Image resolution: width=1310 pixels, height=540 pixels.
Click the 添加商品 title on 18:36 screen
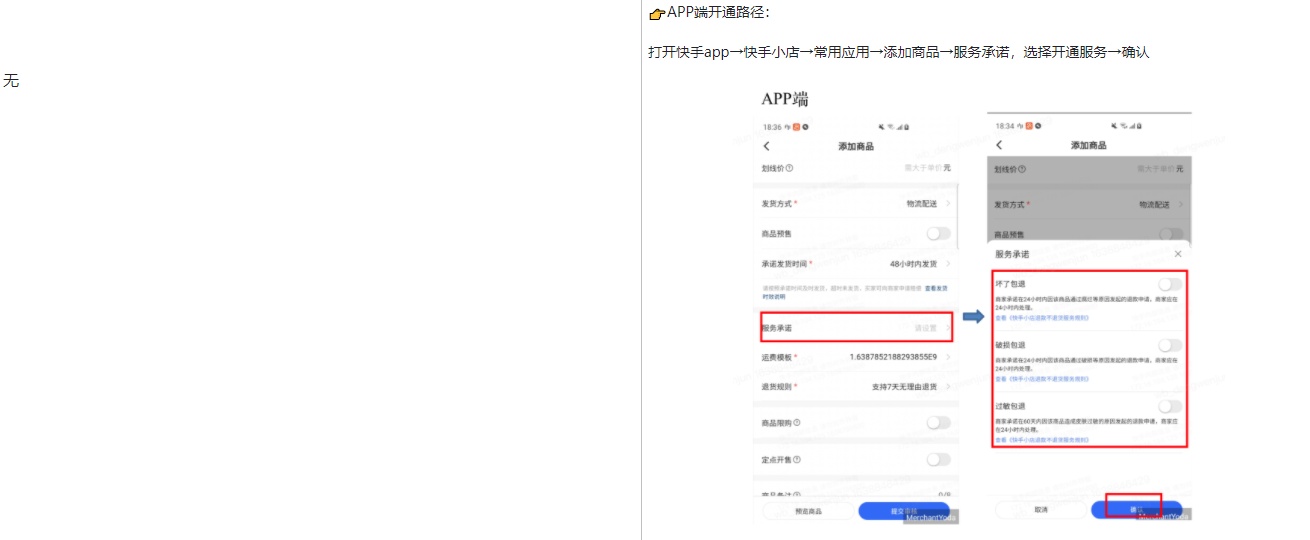pyautogui.click(x=856, y=146)
